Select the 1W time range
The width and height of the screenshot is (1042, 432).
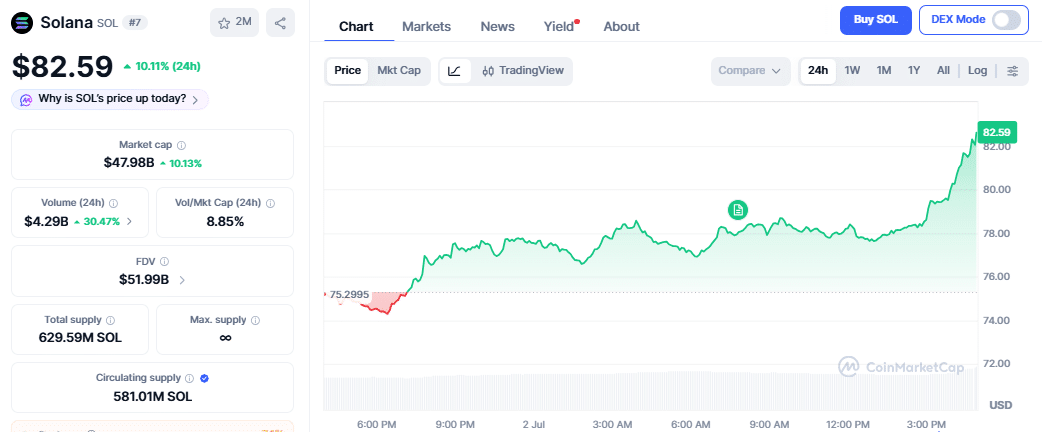pos(853,70)
